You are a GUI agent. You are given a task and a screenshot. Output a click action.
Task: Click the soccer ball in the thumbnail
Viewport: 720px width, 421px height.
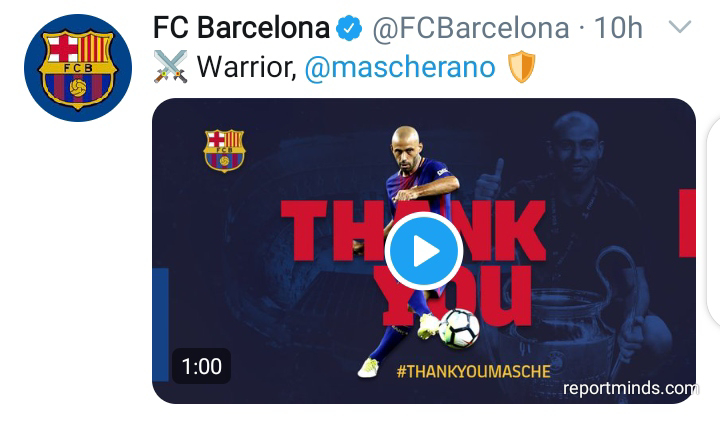click(459, 328)
